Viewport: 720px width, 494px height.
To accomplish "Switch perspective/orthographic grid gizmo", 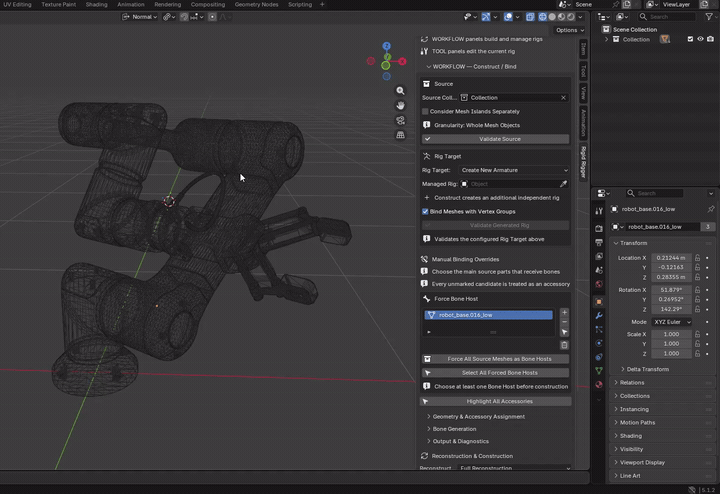I will point(400,135).
